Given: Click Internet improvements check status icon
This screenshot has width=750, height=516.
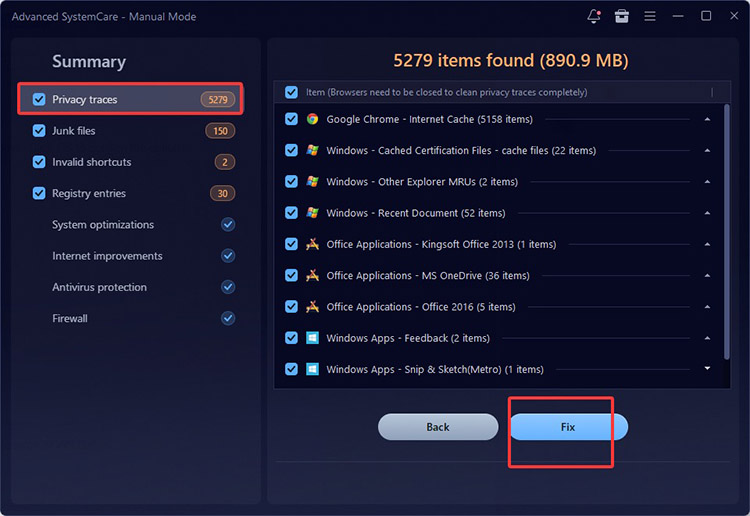Looking at the screenshot, I should pyautogui.click(x=228, y=256).
